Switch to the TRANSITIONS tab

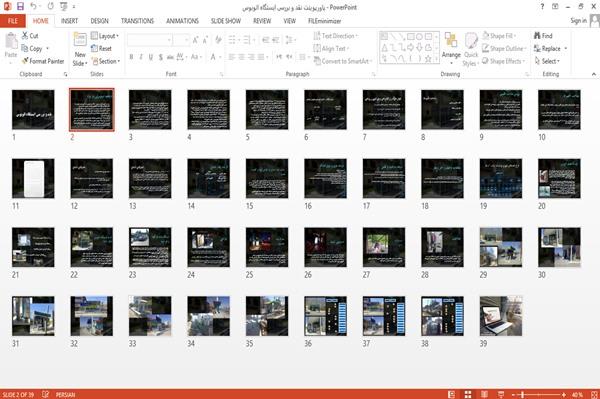[137, 21]
